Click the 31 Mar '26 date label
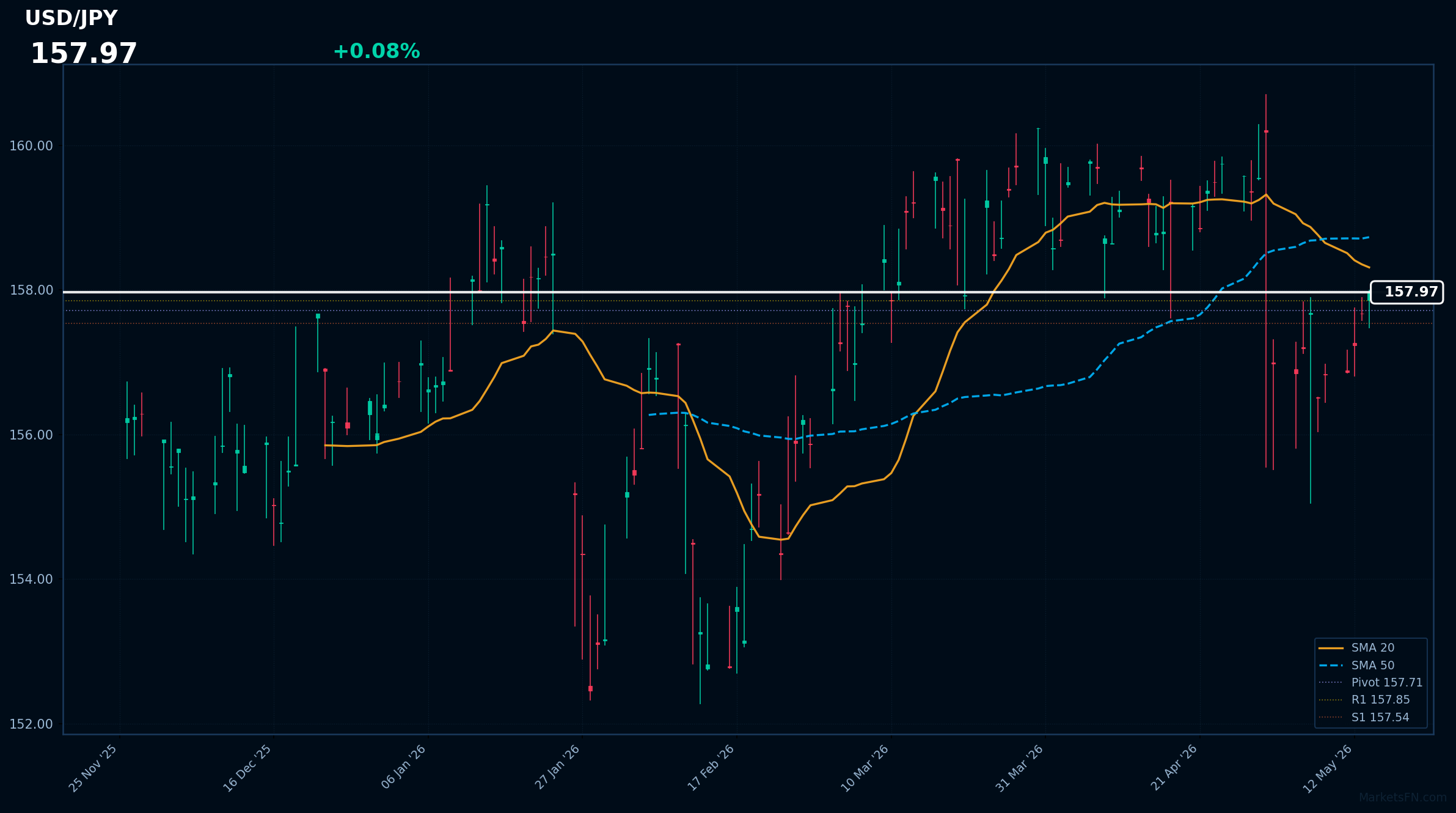 point(1019,768)
